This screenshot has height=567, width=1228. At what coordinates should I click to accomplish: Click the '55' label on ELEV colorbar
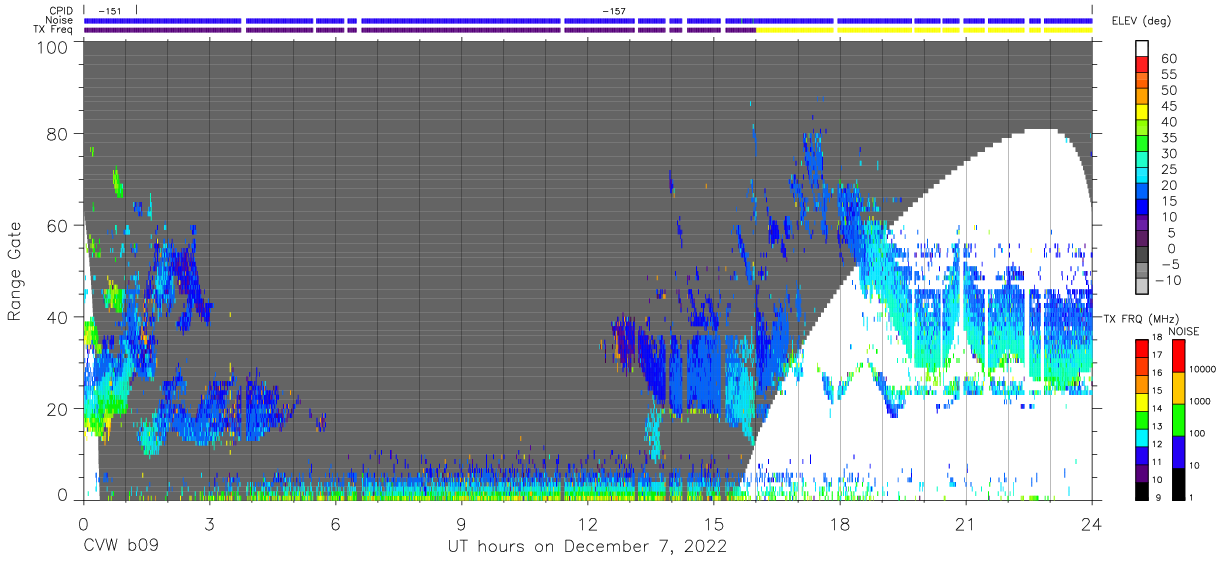tap(1168, 75)
